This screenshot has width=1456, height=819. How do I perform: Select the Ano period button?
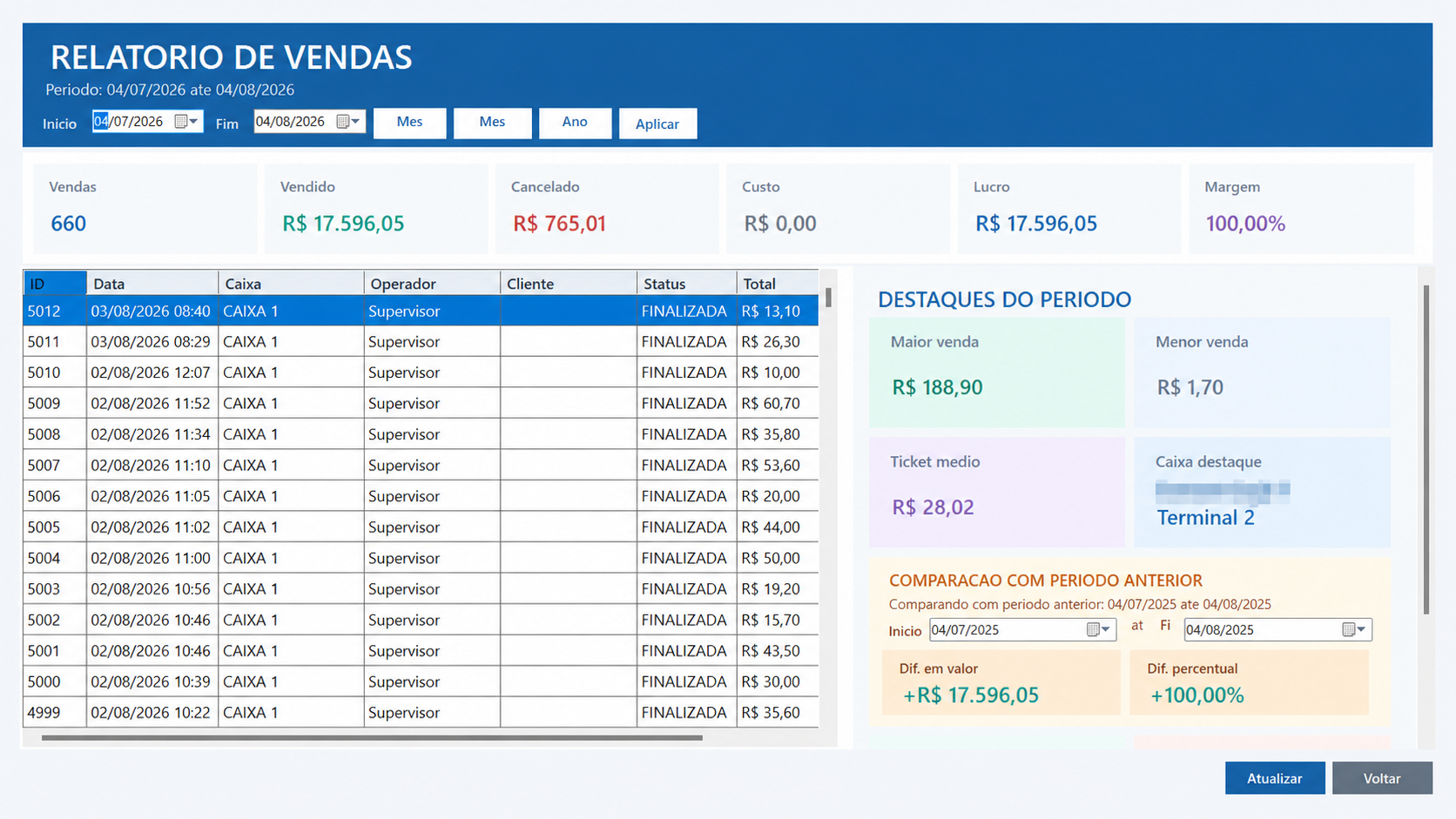575,123
